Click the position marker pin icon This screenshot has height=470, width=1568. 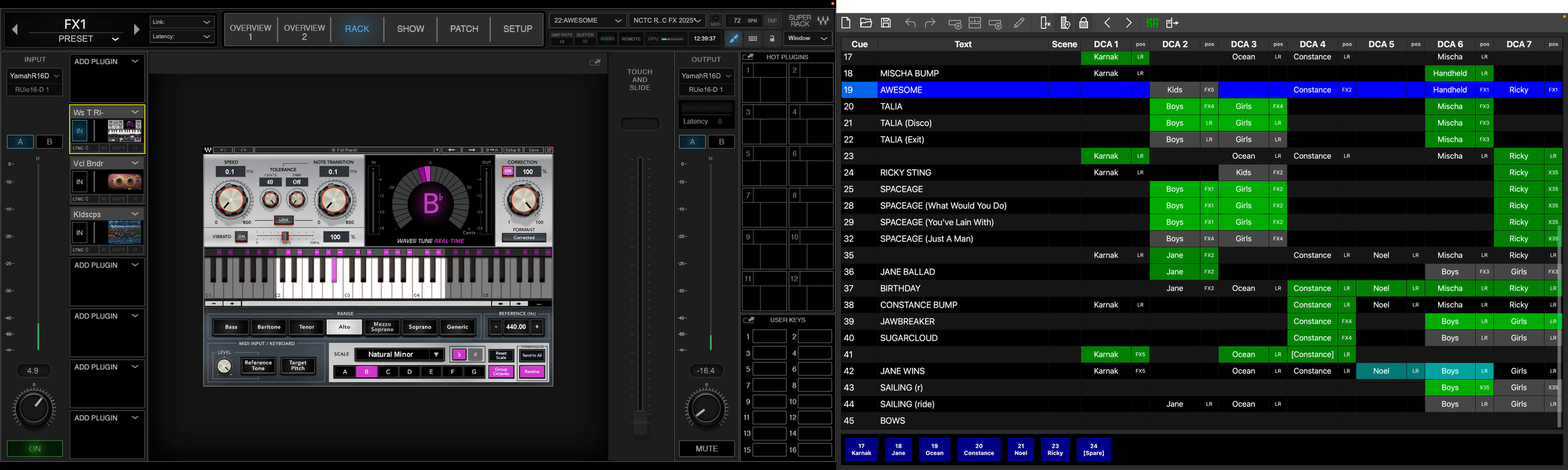click(x=1065, y=23)
